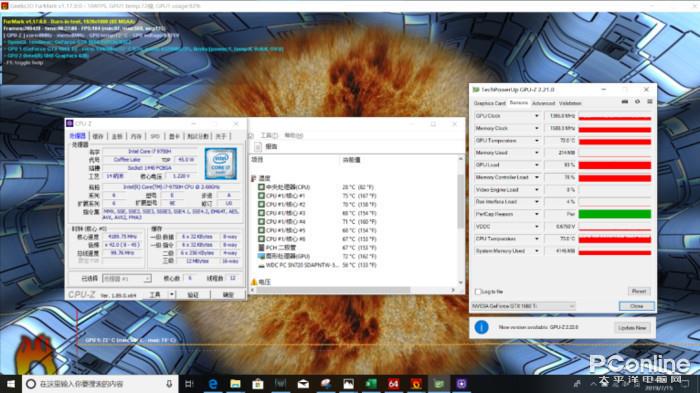Open the Mail app from the taskbar
700x393 pixels.
(303, 384)
